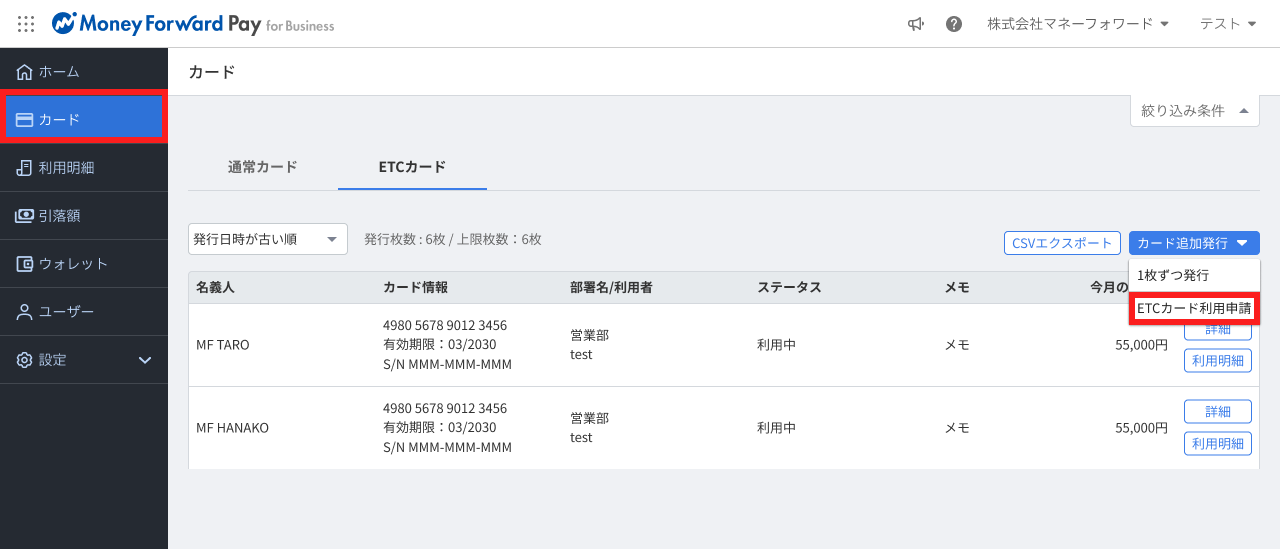Expand the 絞り込み条件 filter panel

coord(1194,111)
